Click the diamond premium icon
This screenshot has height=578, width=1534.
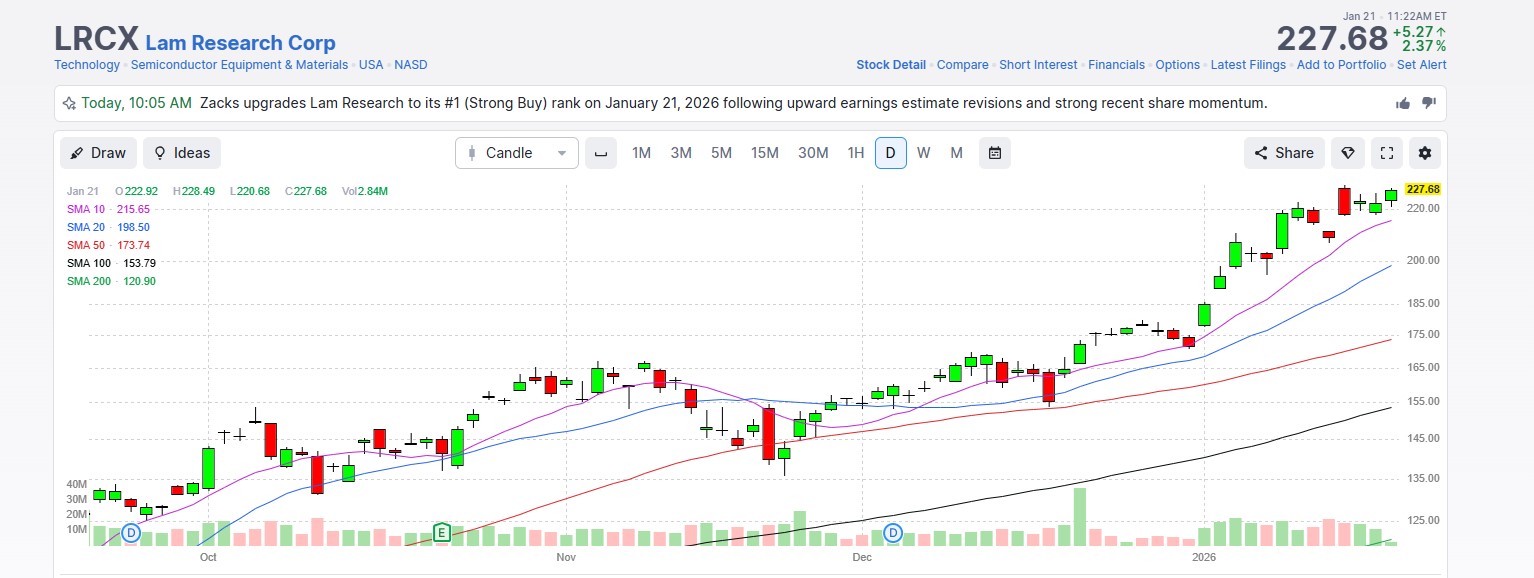pos(1348,153)
